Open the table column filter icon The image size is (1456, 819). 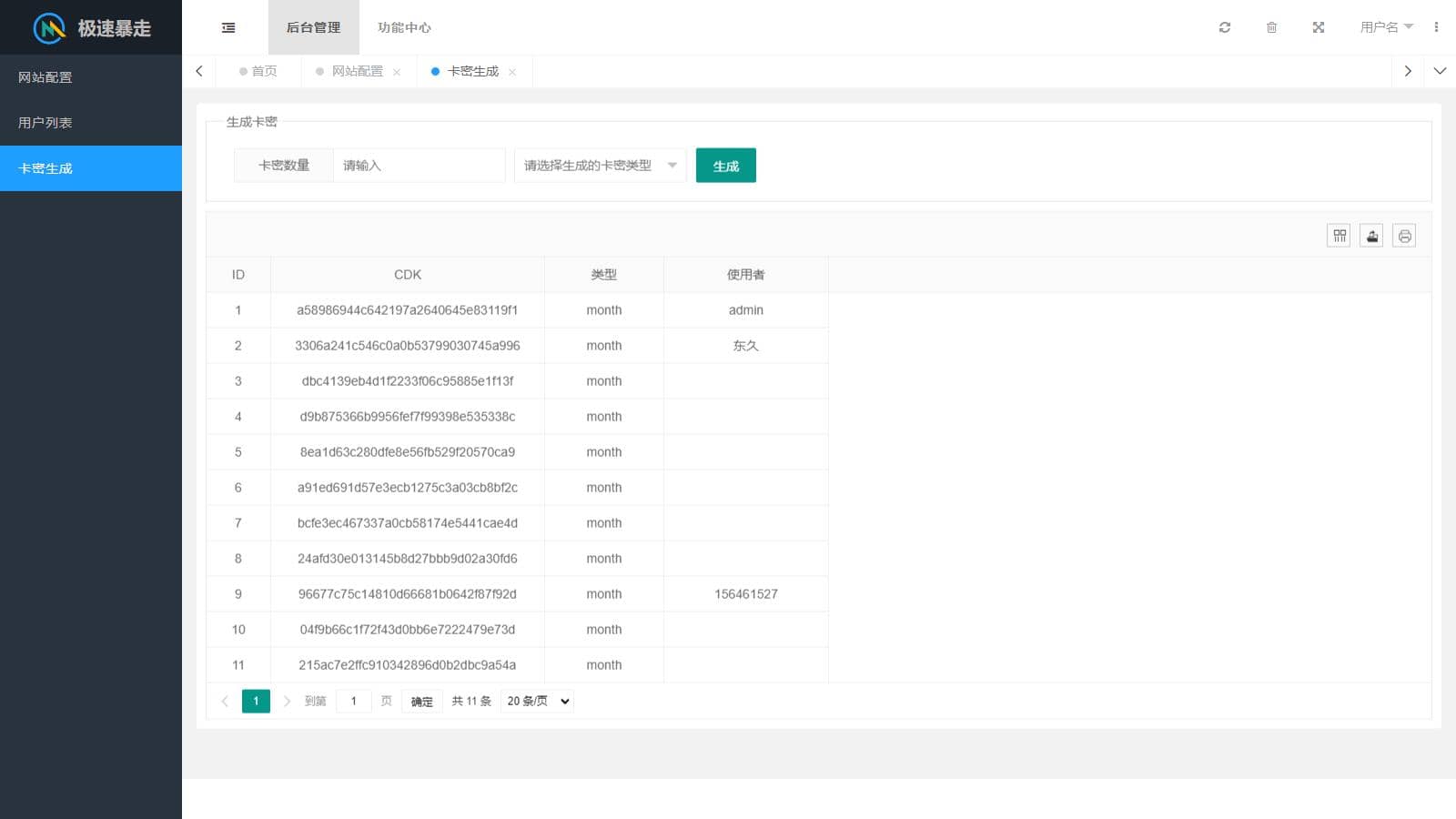[x=1339, y=236]
